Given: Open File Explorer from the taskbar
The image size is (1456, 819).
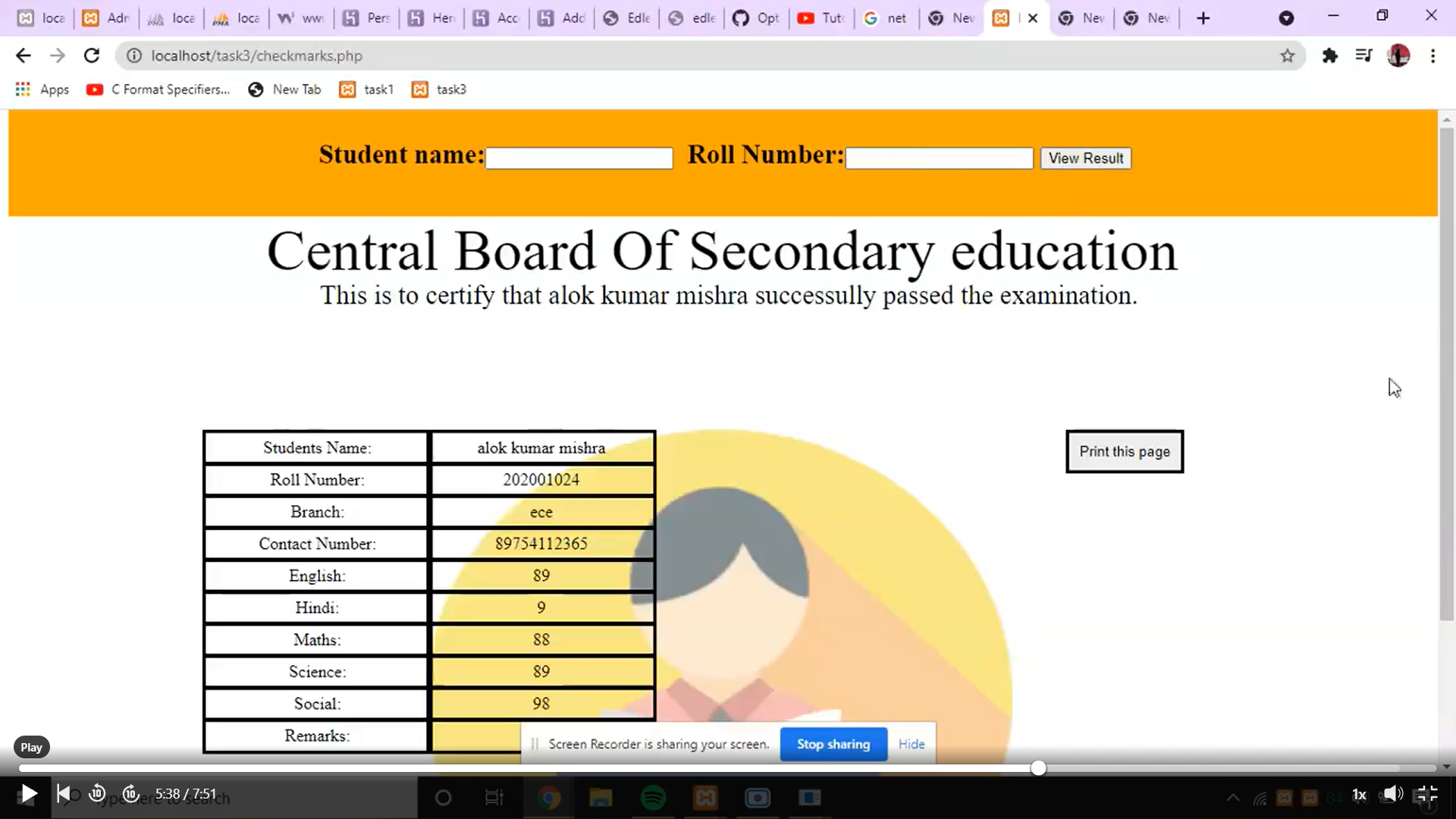Looking at the screenshot, I should (601, 798).
